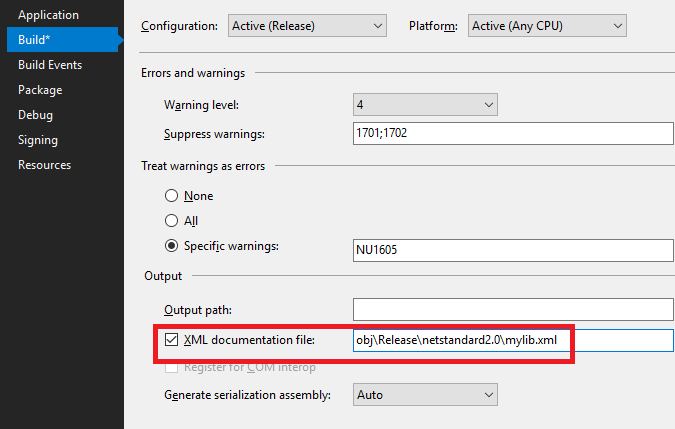Select the Build tab in sidebar
Viewport: 675px width, 429px height.
[x=34, y=40]
